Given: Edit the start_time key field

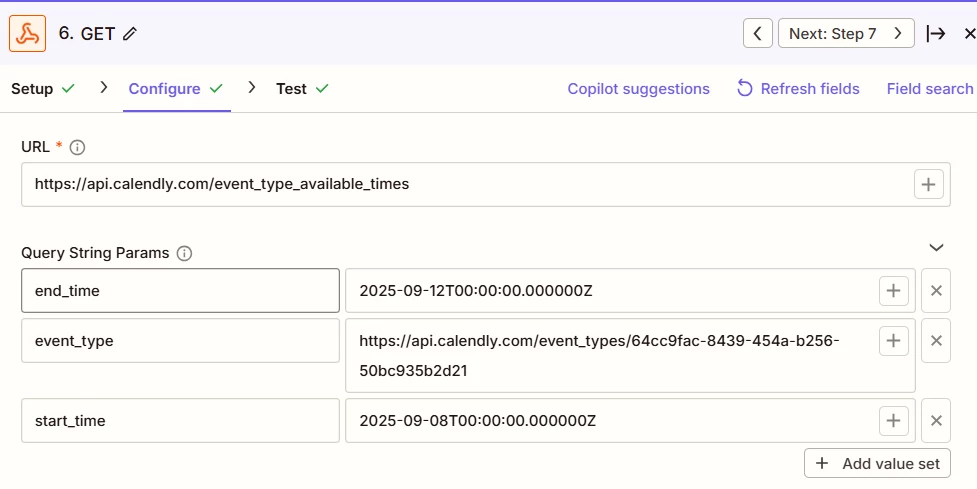Looking at the screenshot, I should tap(180, 420).
